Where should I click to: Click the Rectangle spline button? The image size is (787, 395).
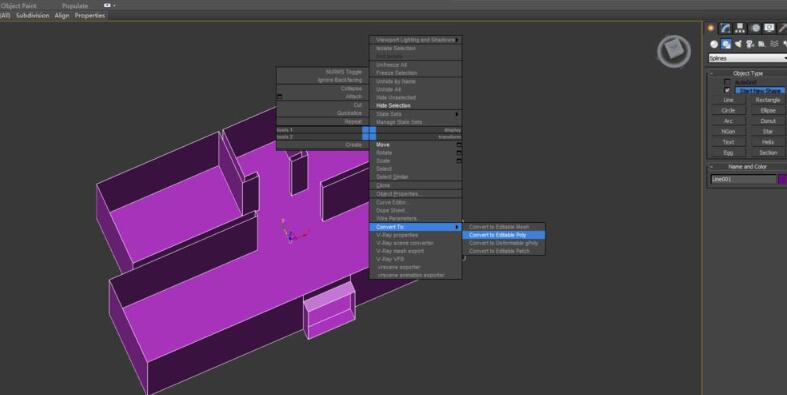tap(767, 100)
